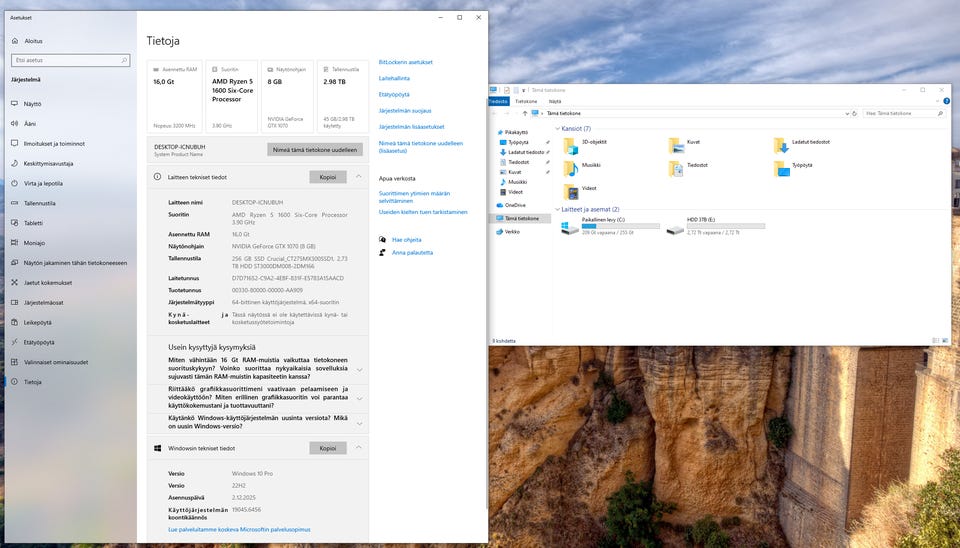Collapse the Laitteen tekniset tiedot section
960x548 pixels.
coord(359,176)
